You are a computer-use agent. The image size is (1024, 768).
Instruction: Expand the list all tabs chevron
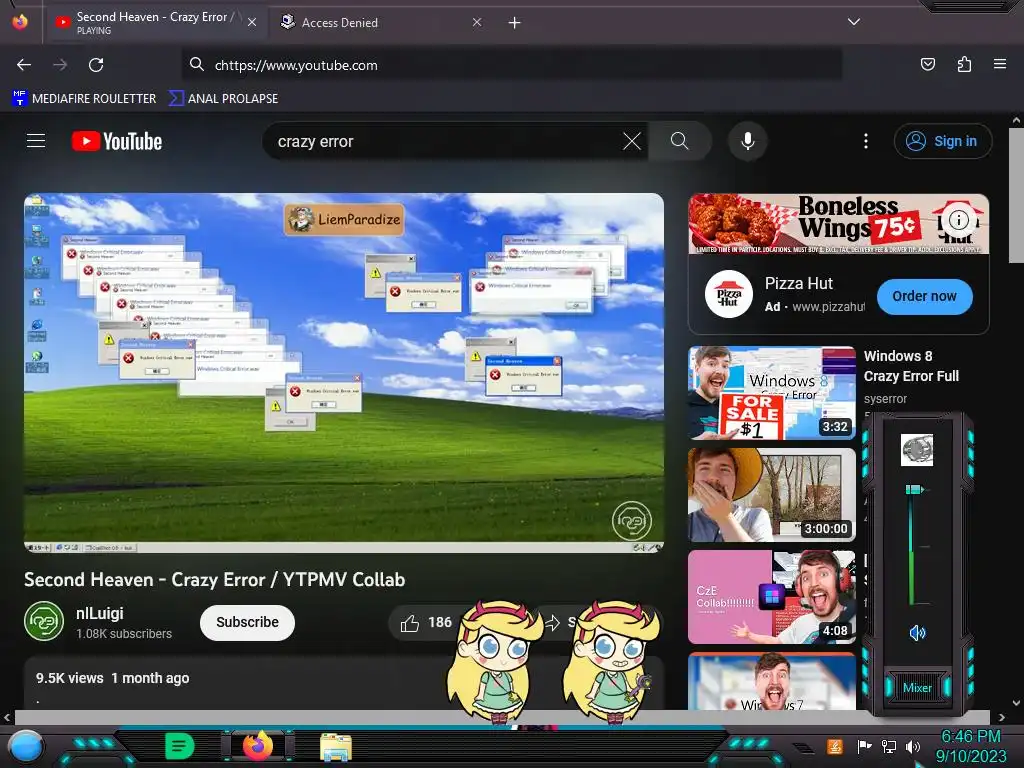coord(853,22)
